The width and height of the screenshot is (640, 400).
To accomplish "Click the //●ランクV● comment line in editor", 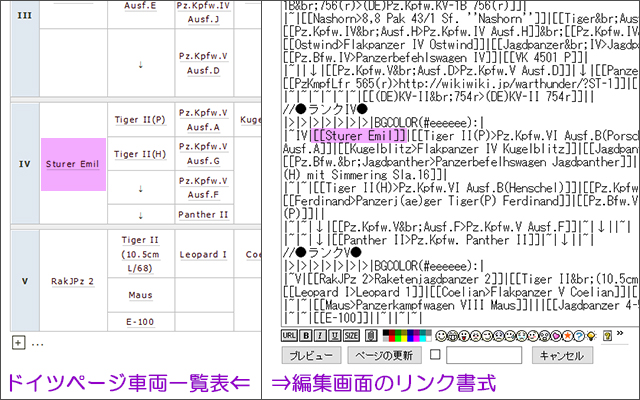I will click(x=322, y=253).
